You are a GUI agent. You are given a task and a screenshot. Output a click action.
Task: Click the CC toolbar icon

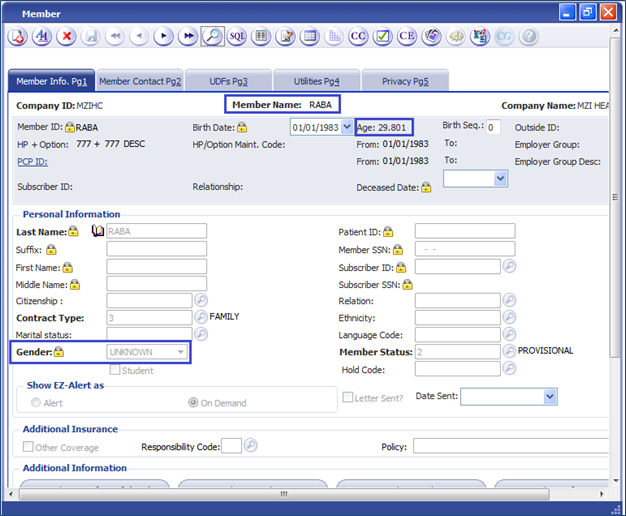click(x=358, y=37)
